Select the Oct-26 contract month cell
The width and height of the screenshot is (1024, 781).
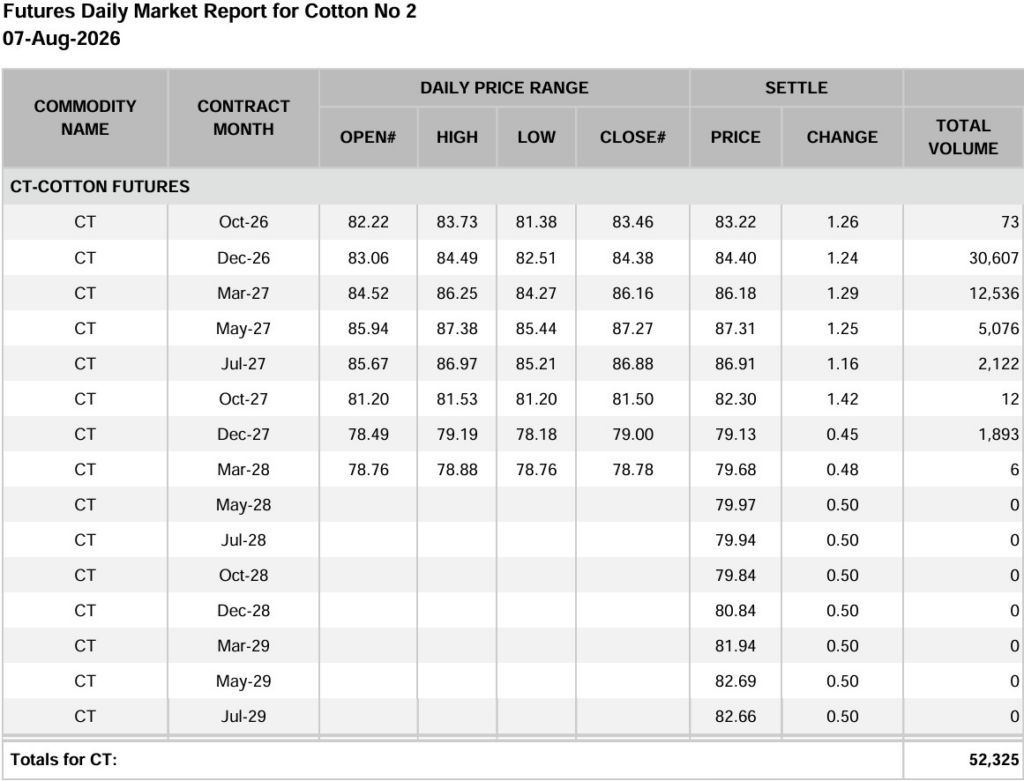pos(244,222)
